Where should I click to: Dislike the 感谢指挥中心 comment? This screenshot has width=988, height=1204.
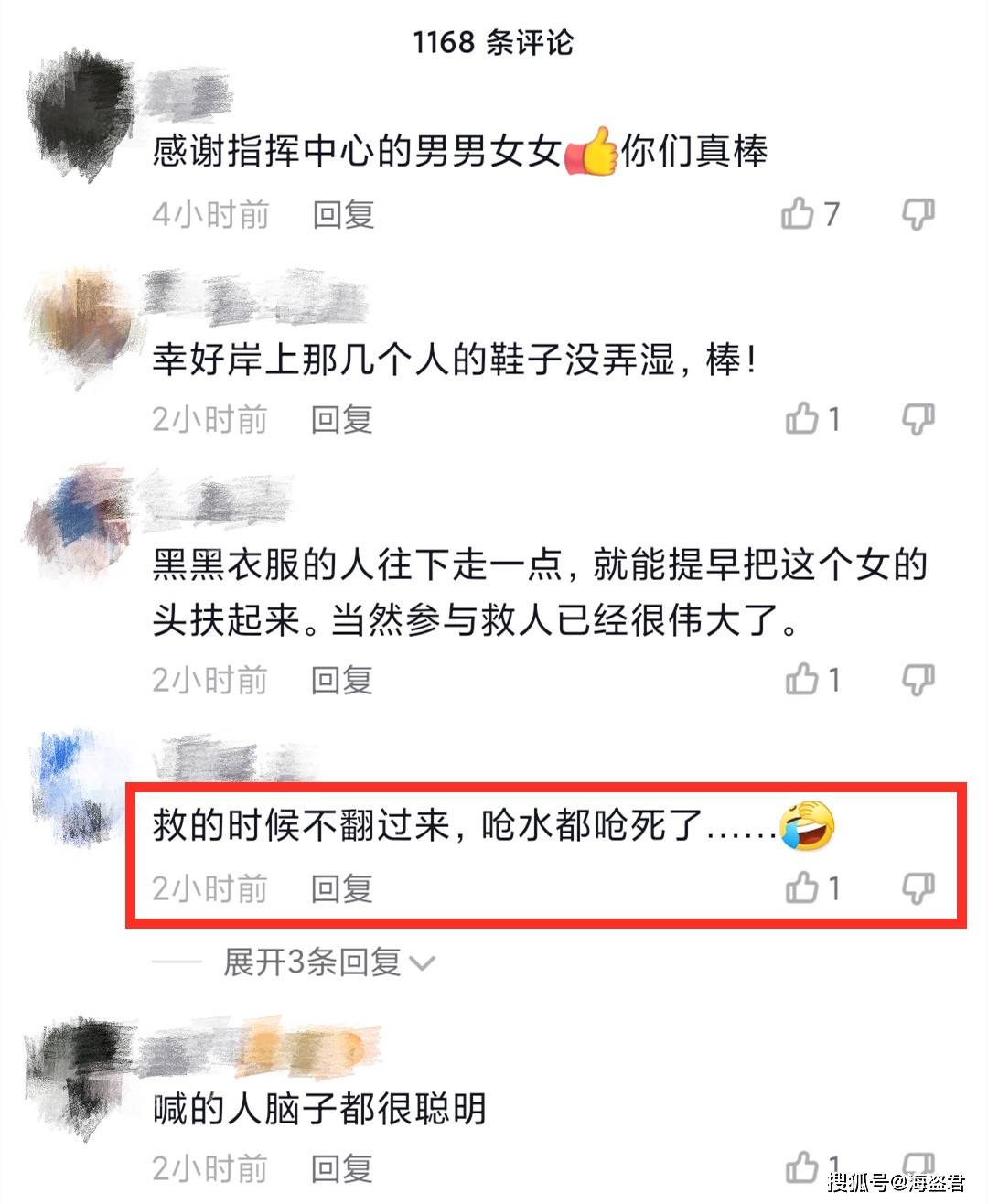click(x=918, y=215)
